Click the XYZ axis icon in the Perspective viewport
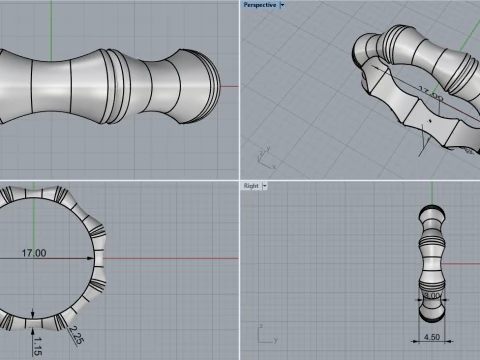Image resolution: width=480 pixels, height=360 pixels. [x=266, y=158]
